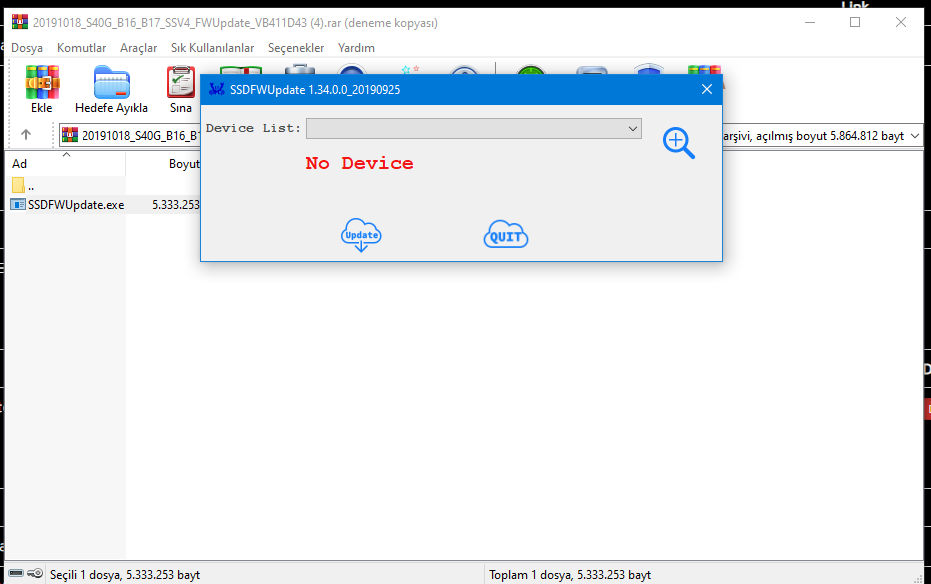Click 'Toplam 1 dosya' status text
The height and width of the screenshot is (584, 931).
coord(570,575)
